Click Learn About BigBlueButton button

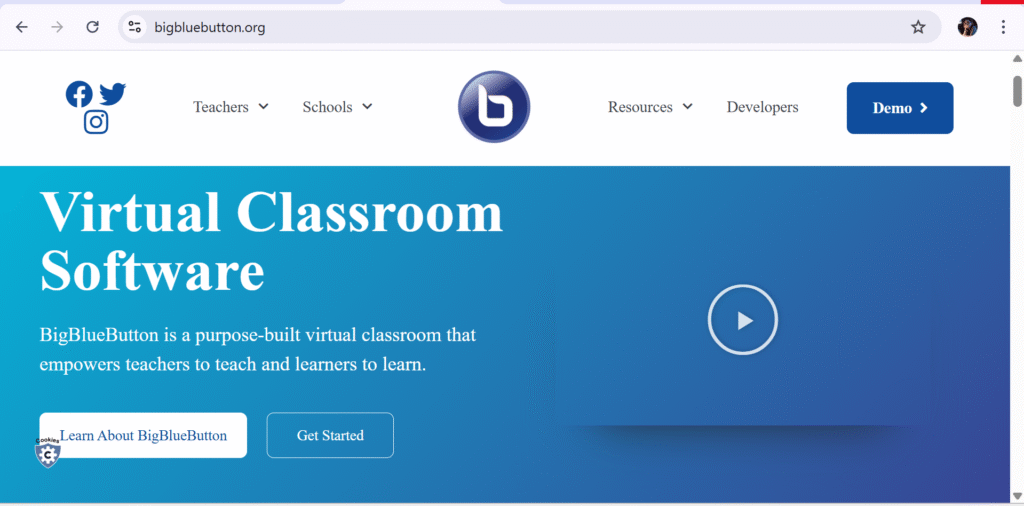(143, 435)
